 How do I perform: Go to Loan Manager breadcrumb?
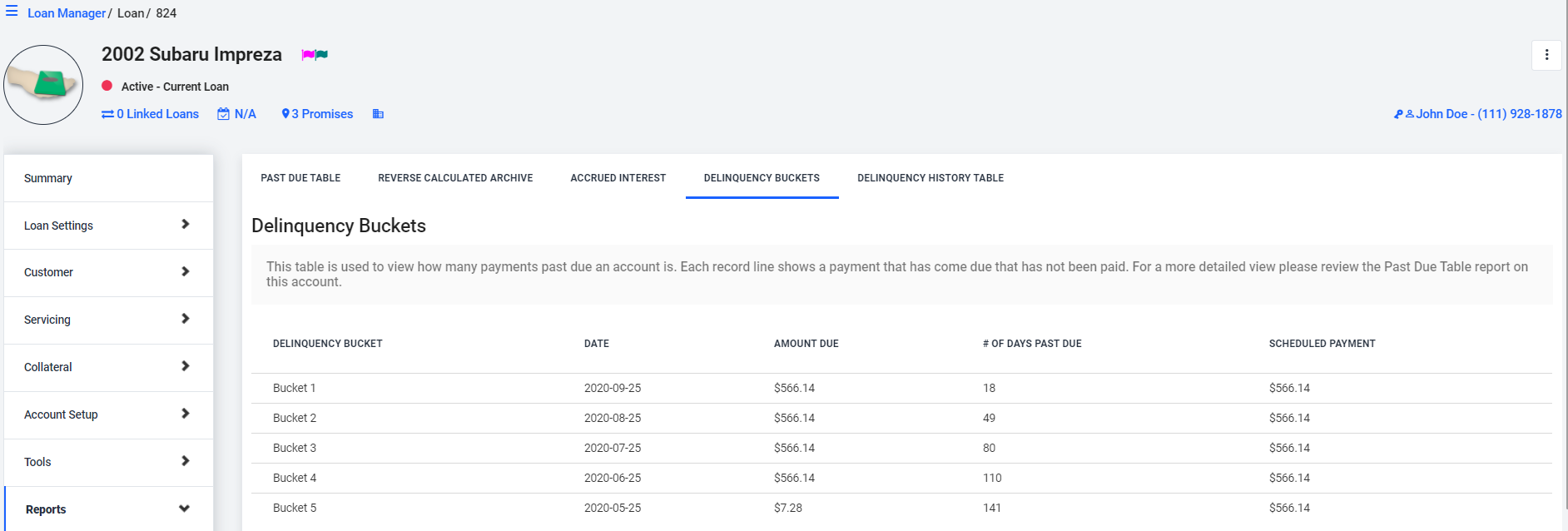67,13
